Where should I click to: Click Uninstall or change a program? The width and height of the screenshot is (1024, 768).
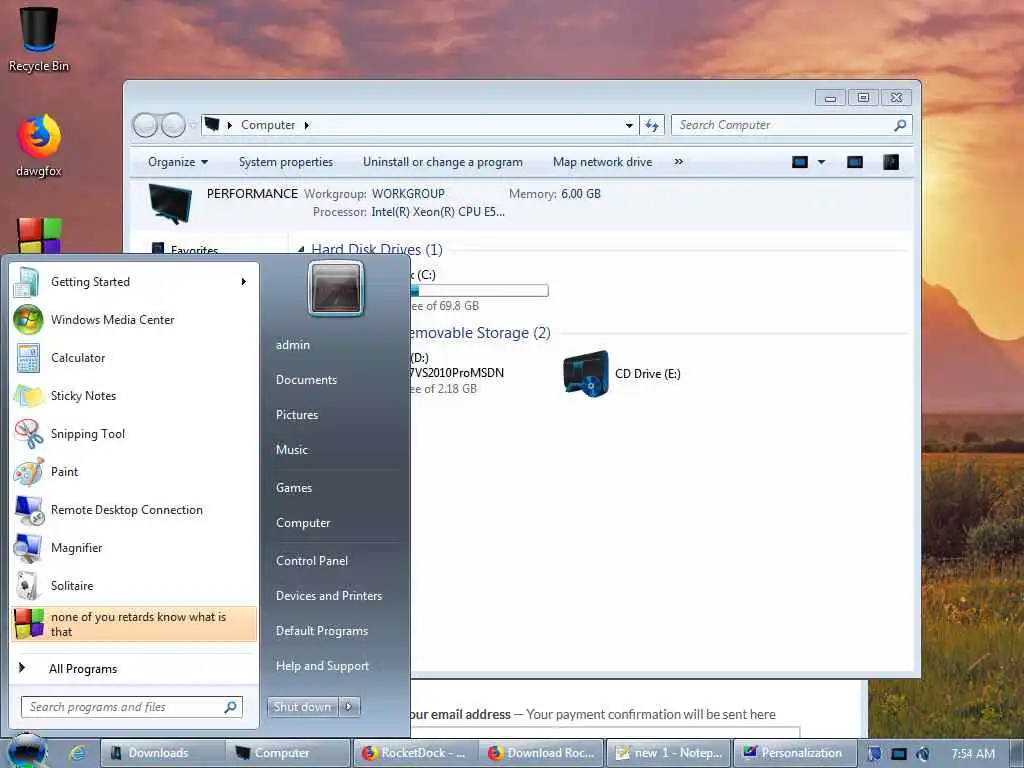[x=443, y=162]
